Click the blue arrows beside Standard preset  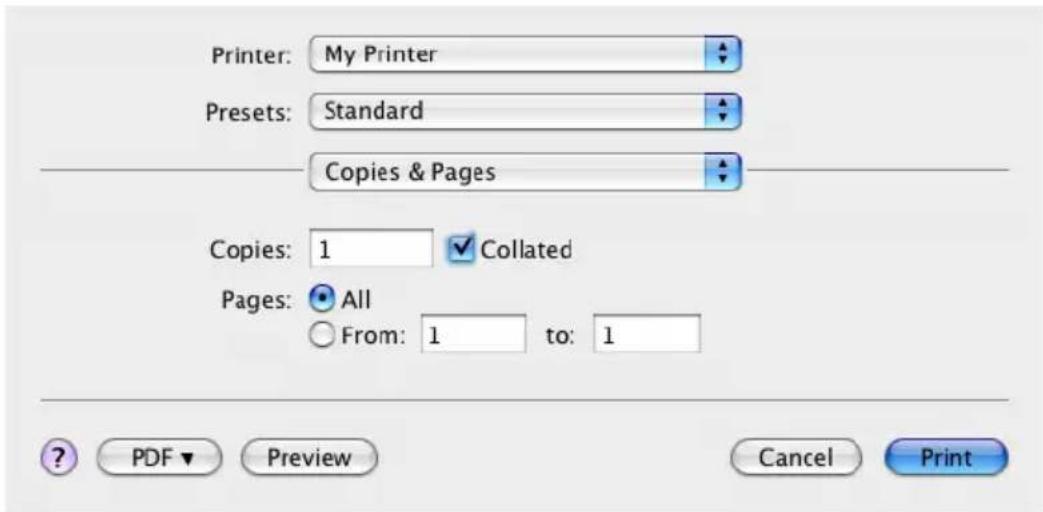pos(722,112)
